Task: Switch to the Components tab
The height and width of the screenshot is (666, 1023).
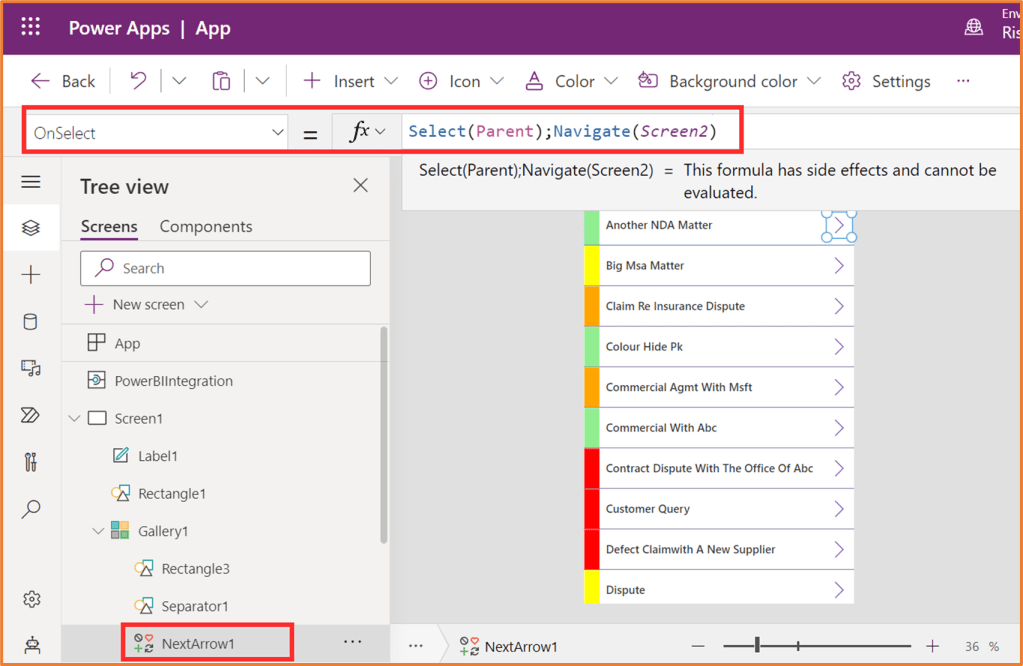Action: pyautogui.click(x=206, y=227)
